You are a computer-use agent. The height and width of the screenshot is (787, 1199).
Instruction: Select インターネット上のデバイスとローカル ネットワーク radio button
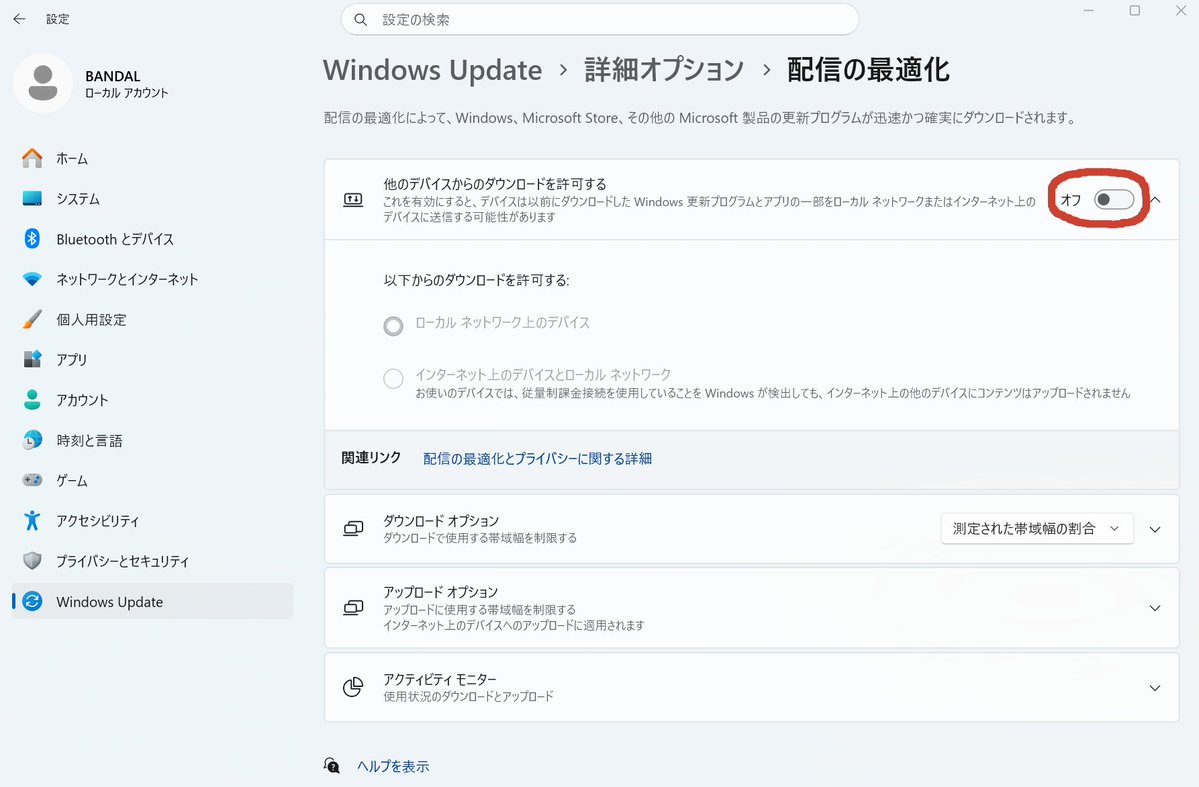(393, 378)
